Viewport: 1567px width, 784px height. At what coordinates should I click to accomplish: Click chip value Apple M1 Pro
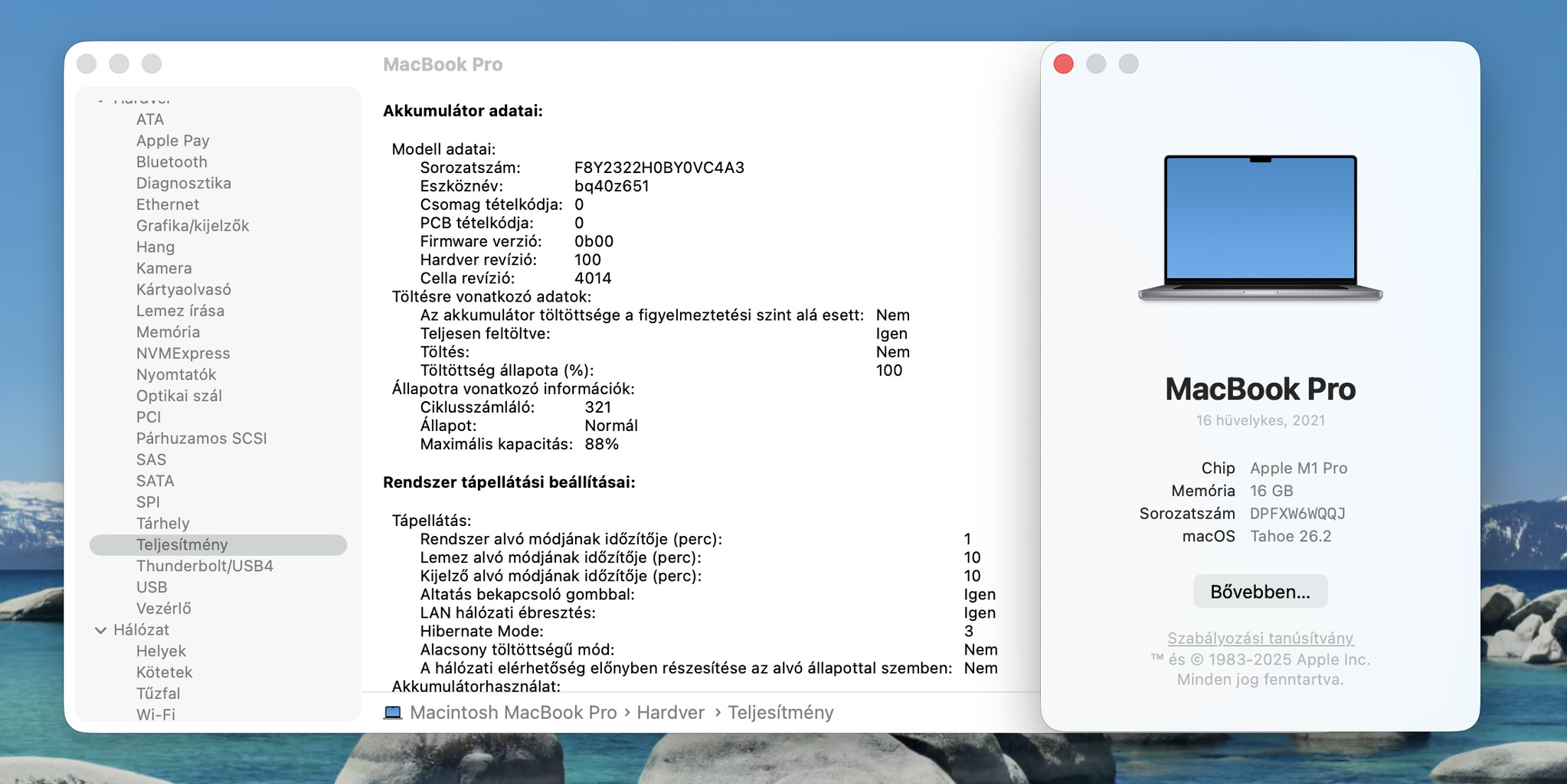click(1299, 469)
